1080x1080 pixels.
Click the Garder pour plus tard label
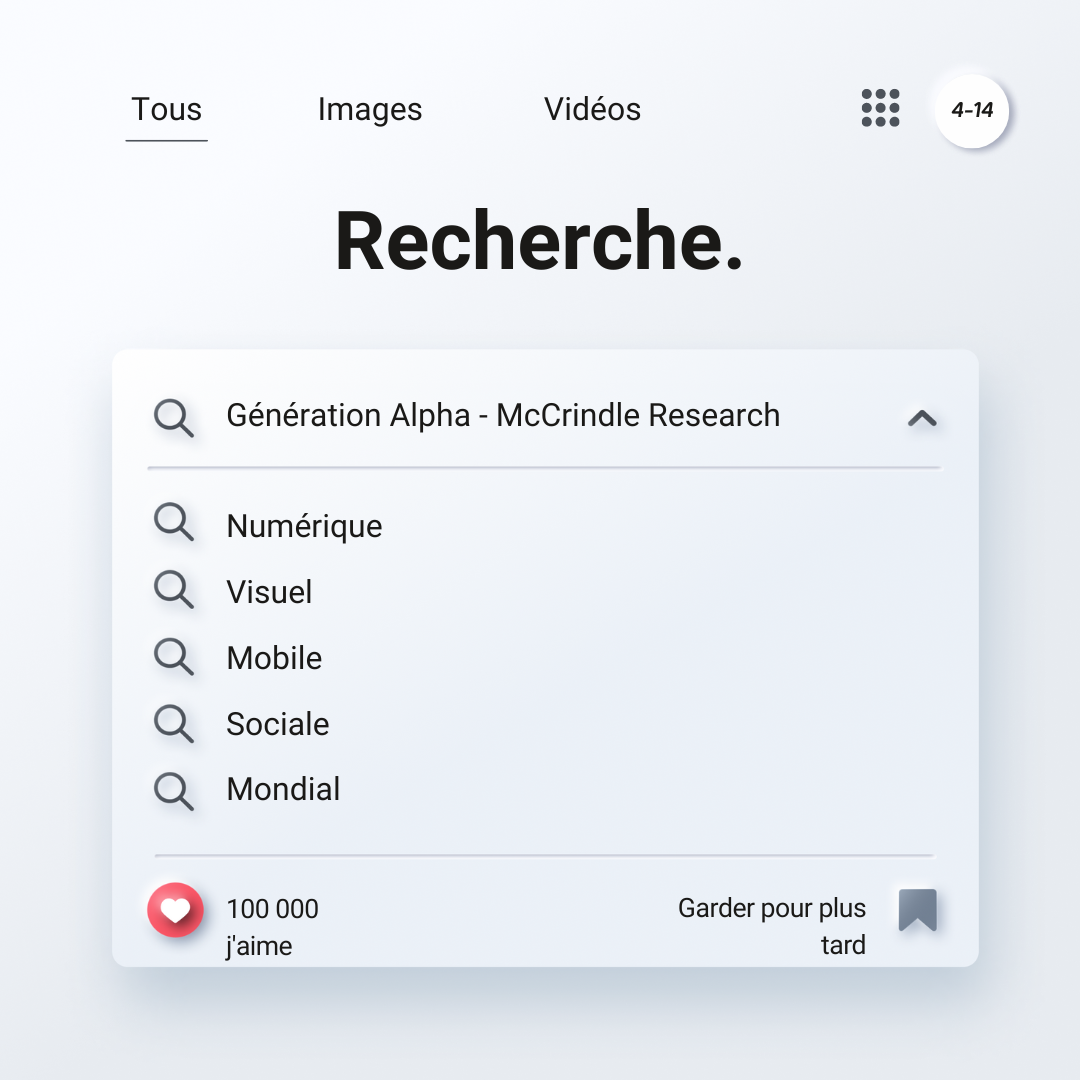(x=771, y=926)
